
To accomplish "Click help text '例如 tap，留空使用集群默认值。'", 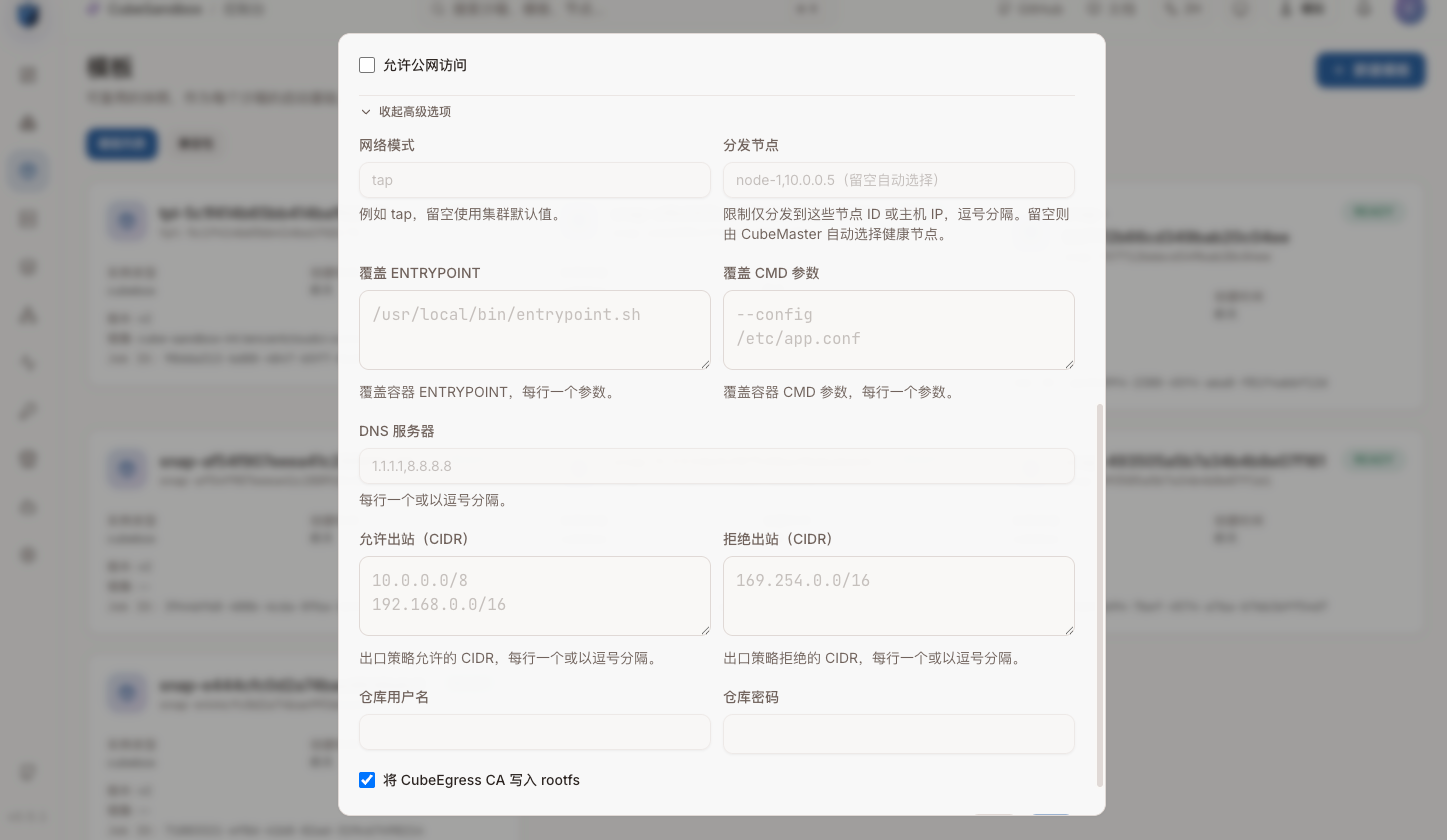I will click(462, 214).
